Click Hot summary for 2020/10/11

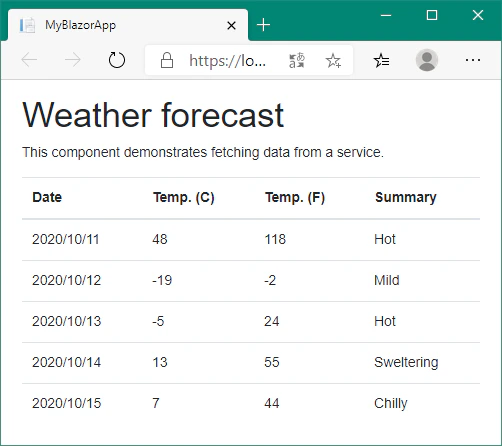pyautogui.click(x=385, y=239)
